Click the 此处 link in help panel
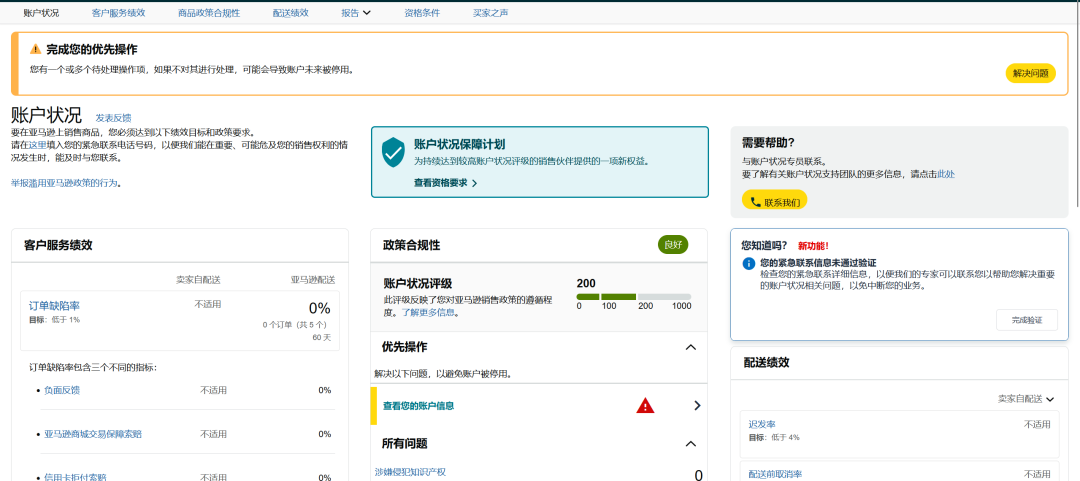Viewport: 1080px width, 481px height. coord(946,174)
